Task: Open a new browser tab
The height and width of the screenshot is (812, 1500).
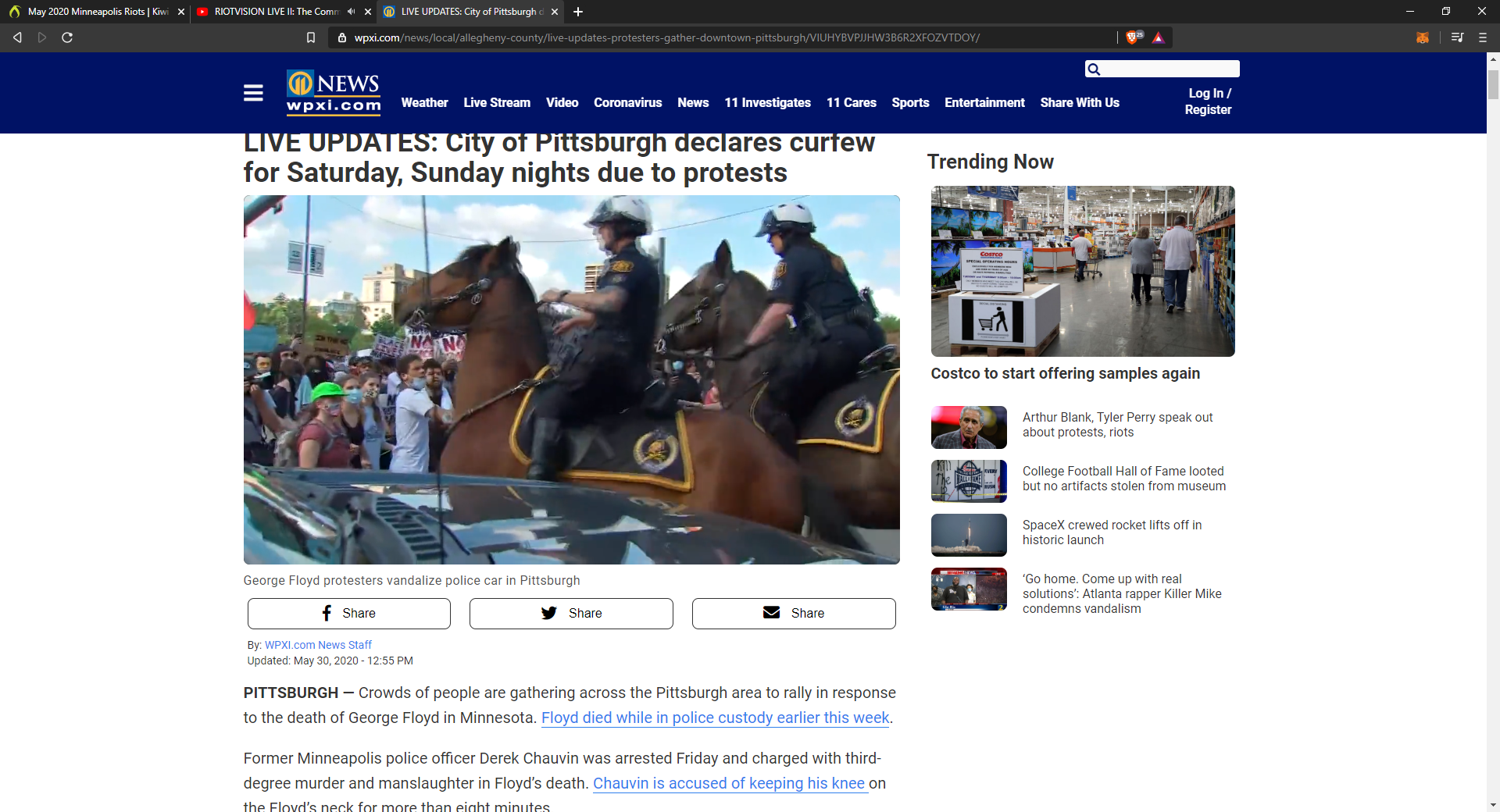Action: coord(578,12)
